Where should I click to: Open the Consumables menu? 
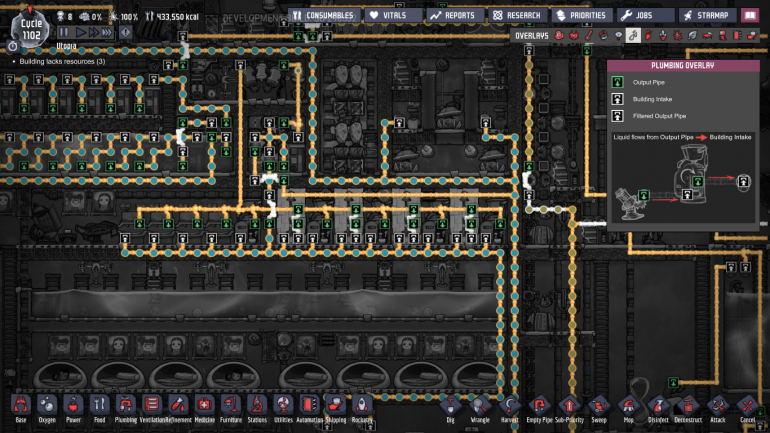(324, 15)
